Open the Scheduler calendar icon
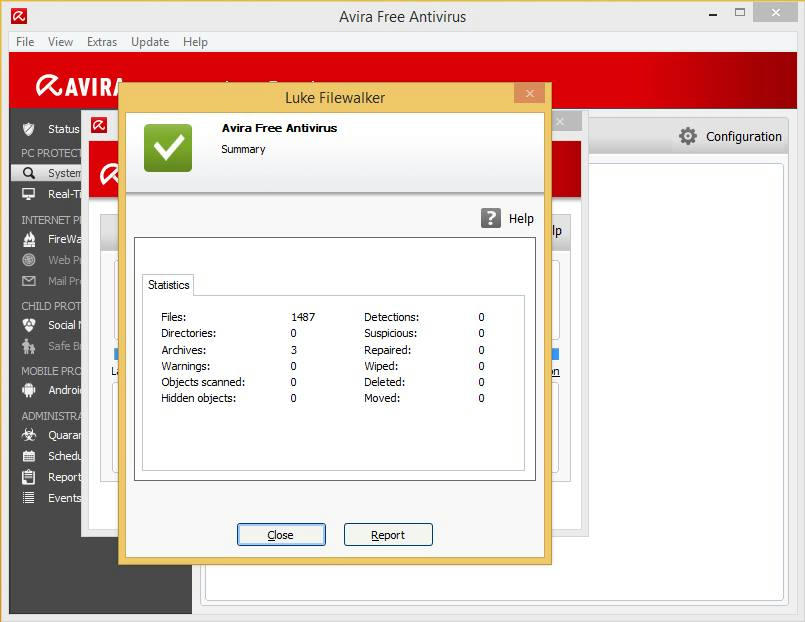The width and height of the screenshot is (805, 622). [29, 456]
